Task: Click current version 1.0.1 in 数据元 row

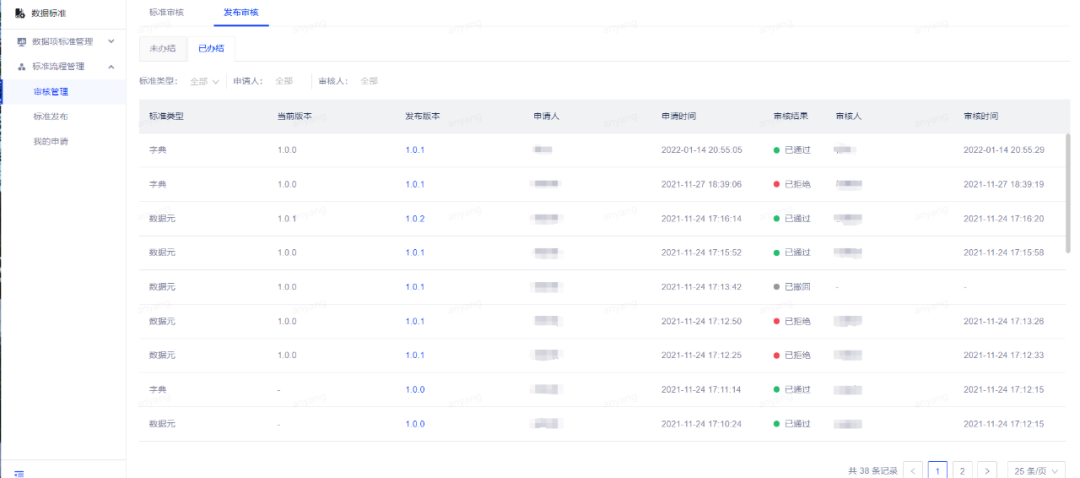Action: tap(287, 218)
